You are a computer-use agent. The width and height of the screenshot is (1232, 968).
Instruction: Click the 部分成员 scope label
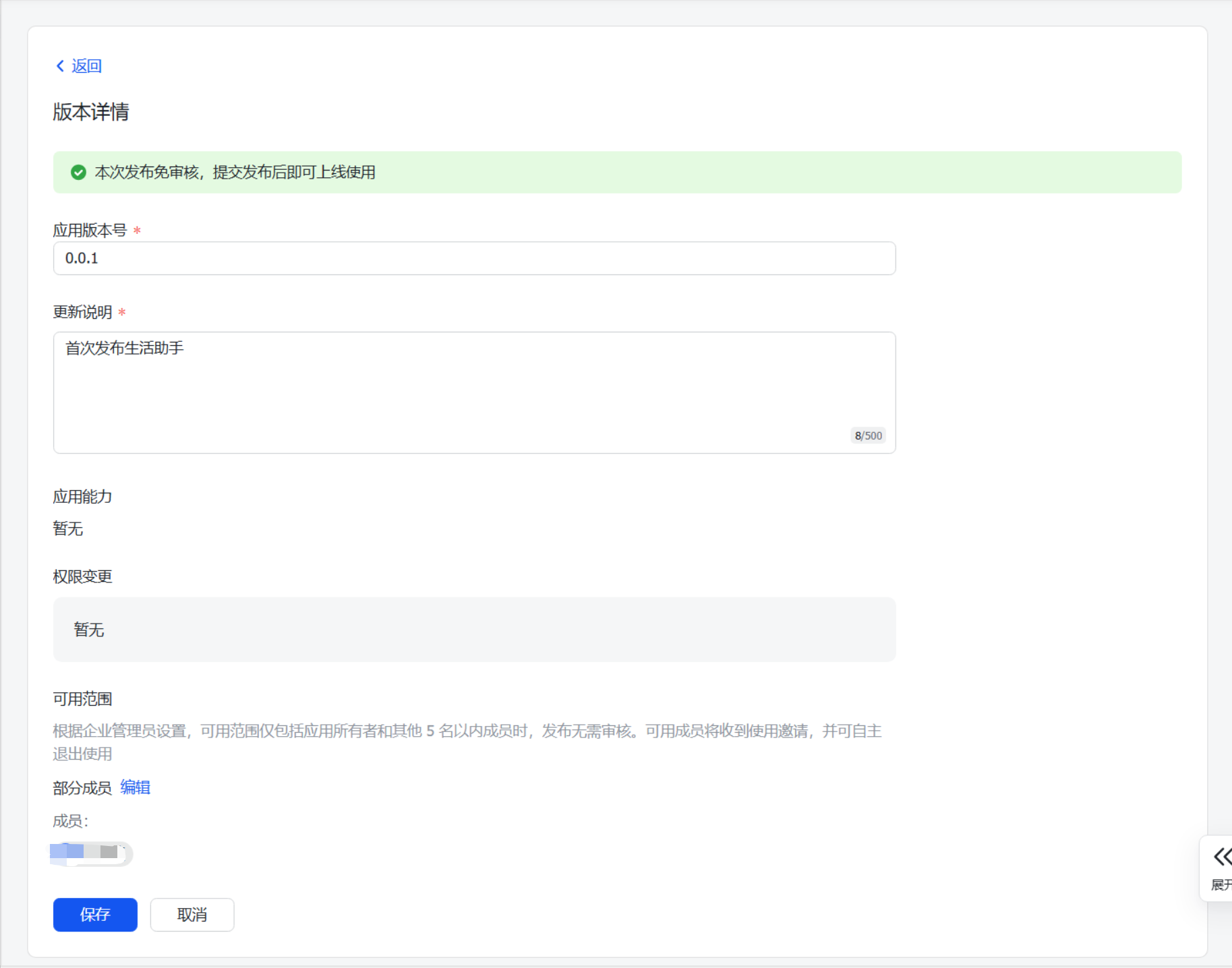pos(82,787)
